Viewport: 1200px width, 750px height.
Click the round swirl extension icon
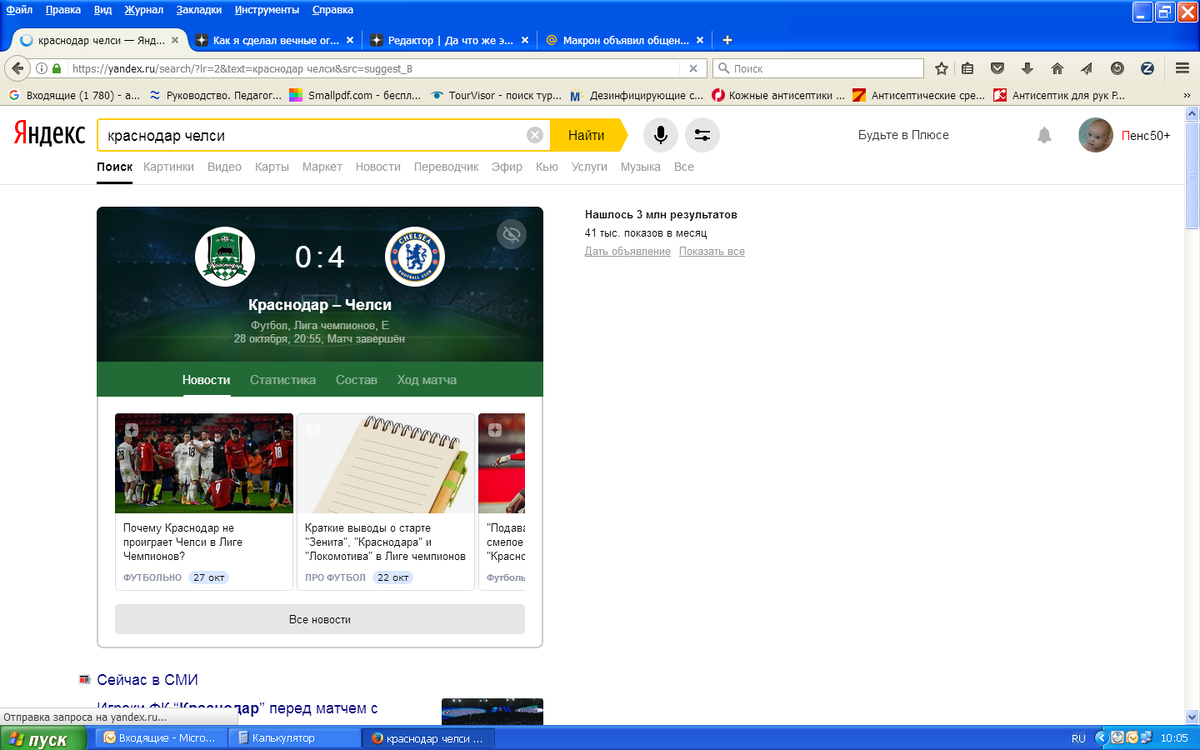[1117, 69]
